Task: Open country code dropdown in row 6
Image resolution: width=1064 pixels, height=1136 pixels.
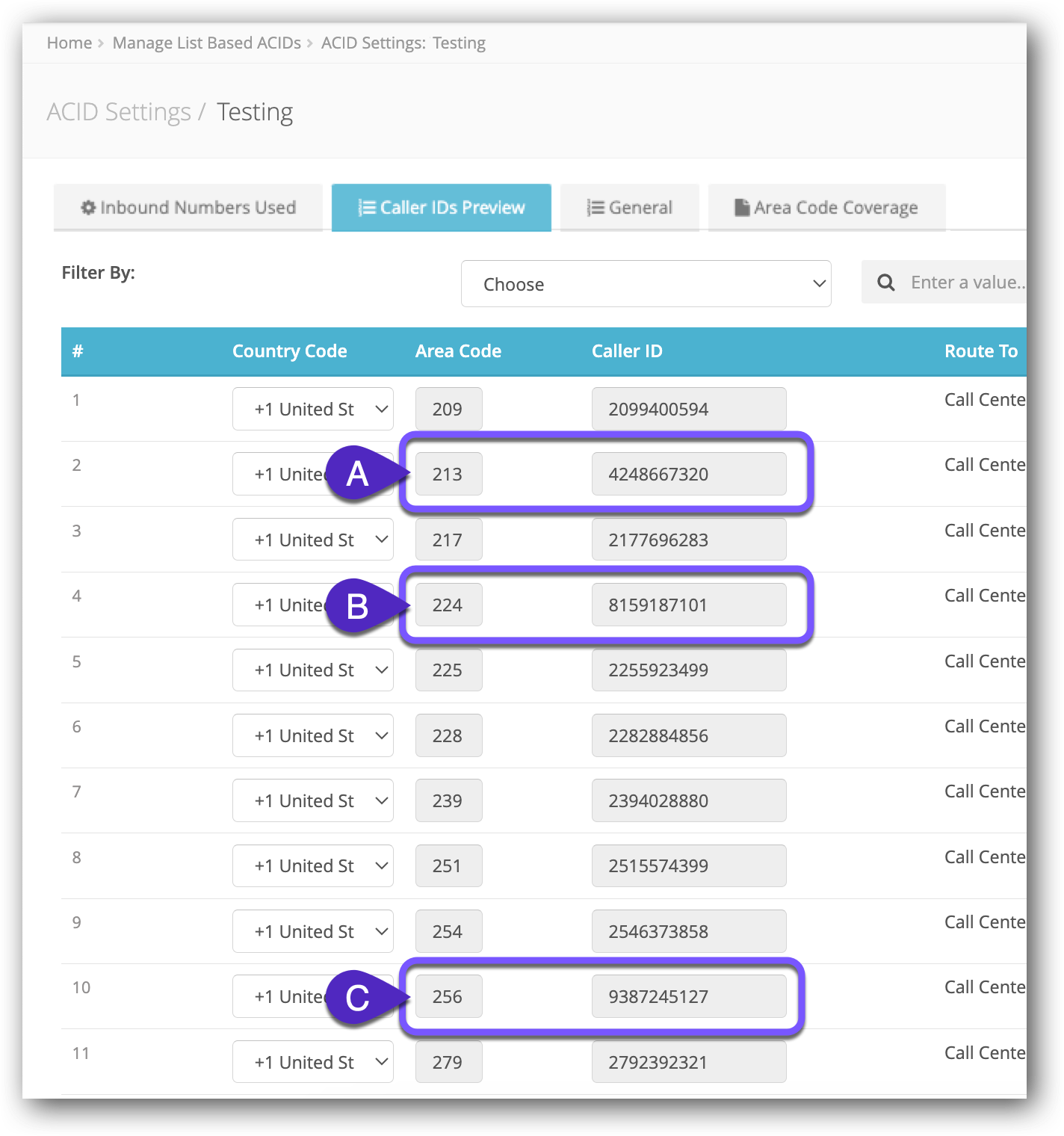Action: click(x=313, y=735)
